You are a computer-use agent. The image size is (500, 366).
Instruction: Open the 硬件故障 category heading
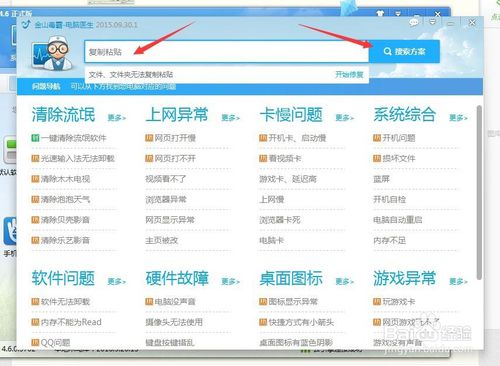click(x=177, y=278)
